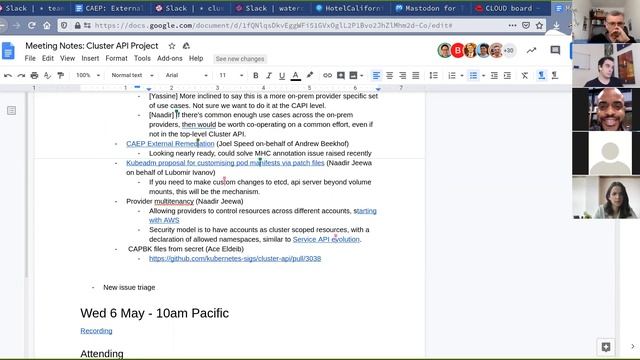Toggle the bulleted list button
Image resolution: width=640 pixels, height=360 pixels.
point(473,76)
